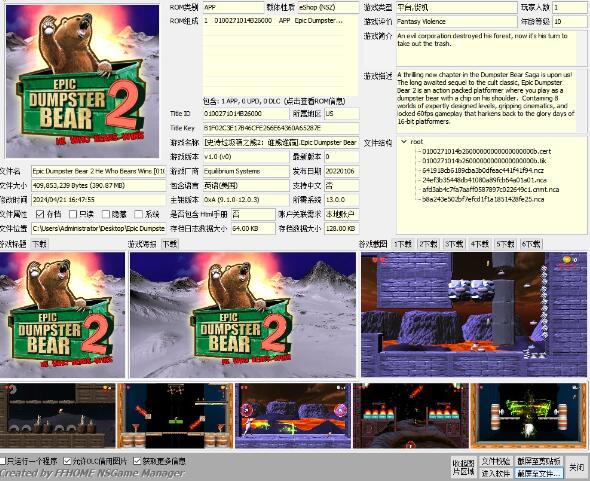The image size is (590, 481).
Task: Click the 年龄等级 field showing 10
Action: (x=569, y=21)
